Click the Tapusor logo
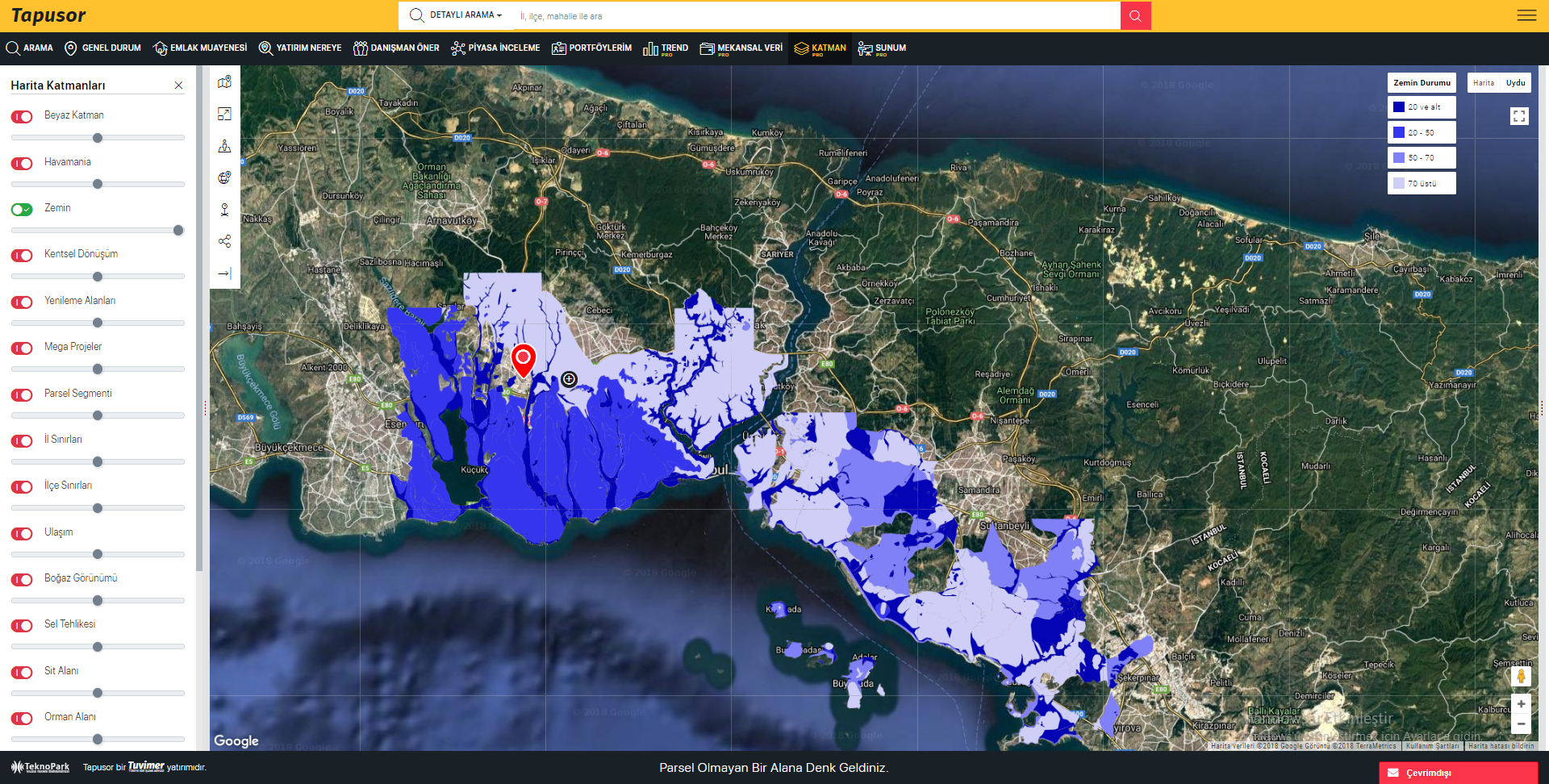The image size is (1549, 784). coord(48,15)
